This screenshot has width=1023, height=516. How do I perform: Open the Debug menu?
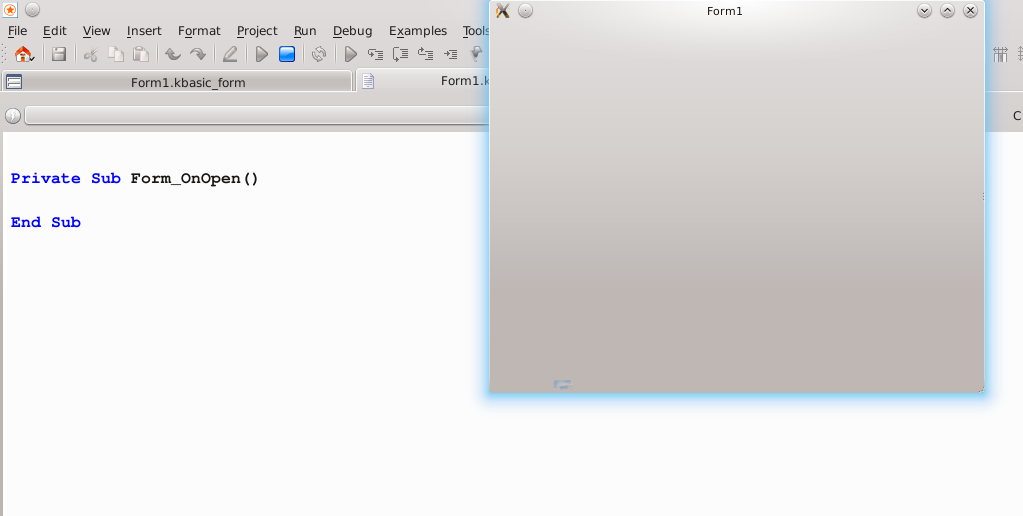352,31
